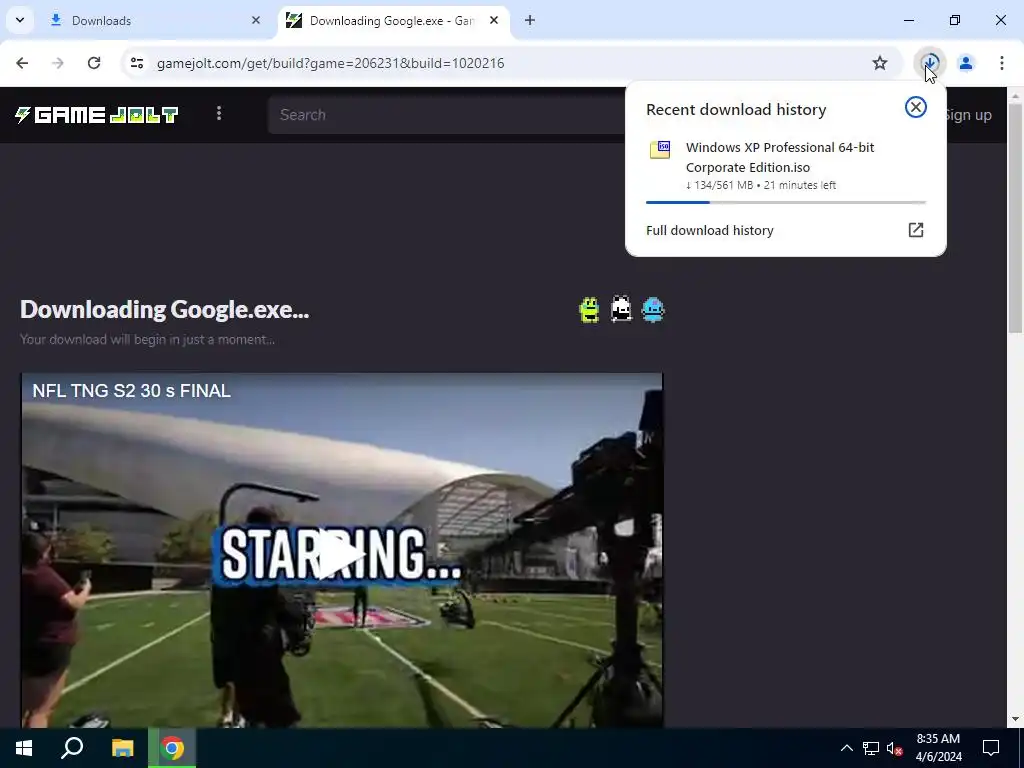
Task: Click the Sign up button
Action: pos(968,115)
